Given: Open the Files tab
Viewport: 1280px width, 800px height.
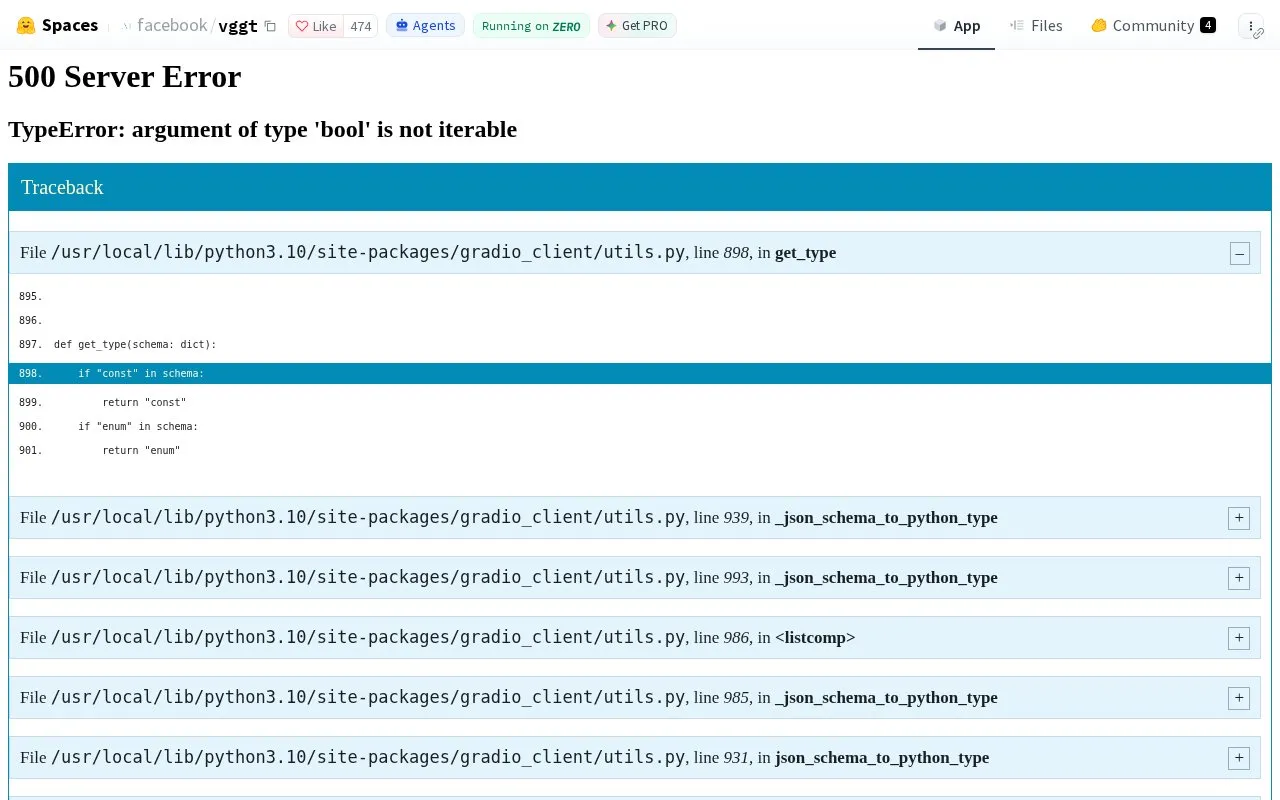Looking at the screenshot, I should point(1036,26).
